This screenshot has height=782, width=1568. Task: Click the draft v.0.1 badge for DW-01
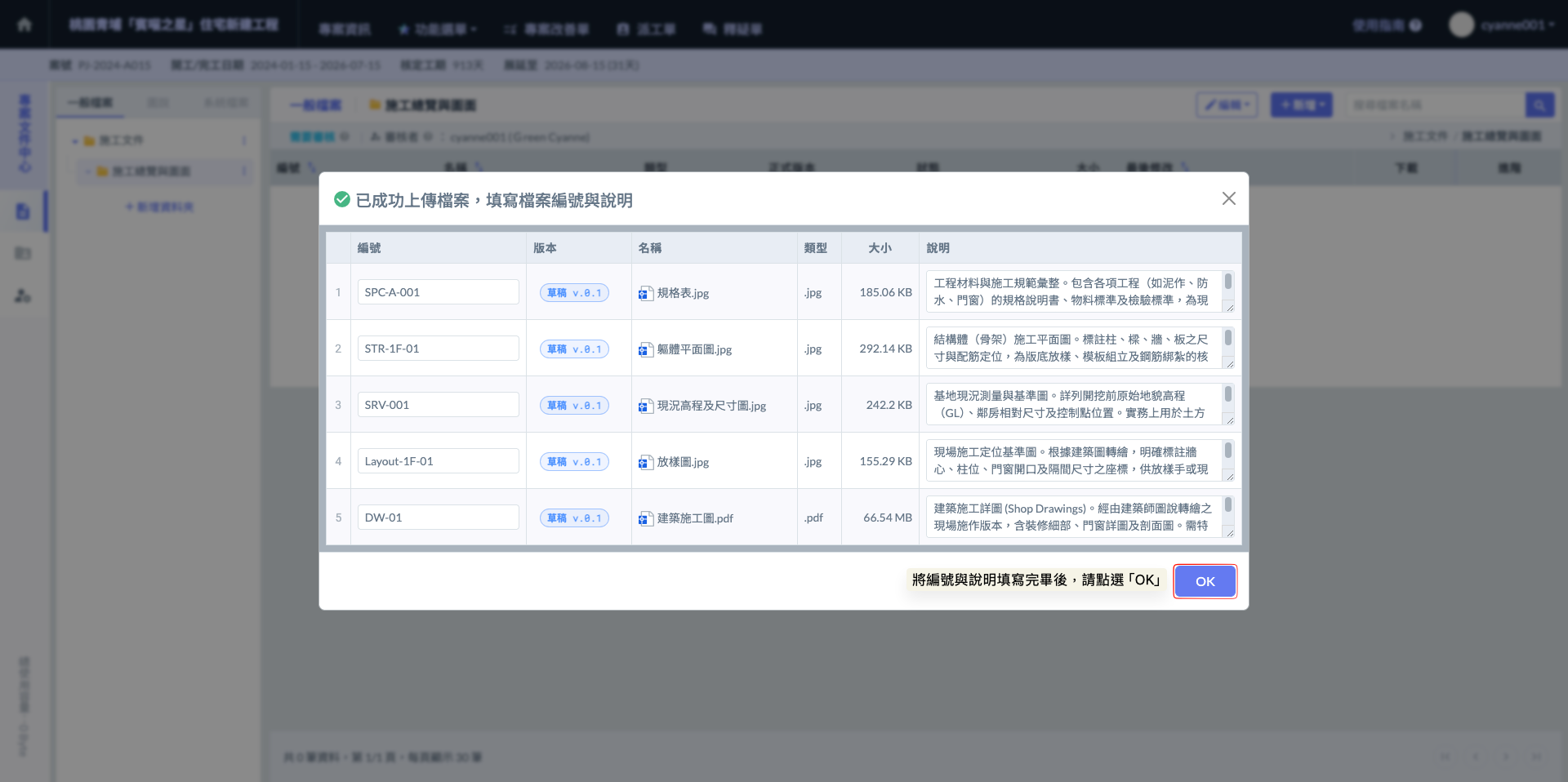(x=574, y=518)
